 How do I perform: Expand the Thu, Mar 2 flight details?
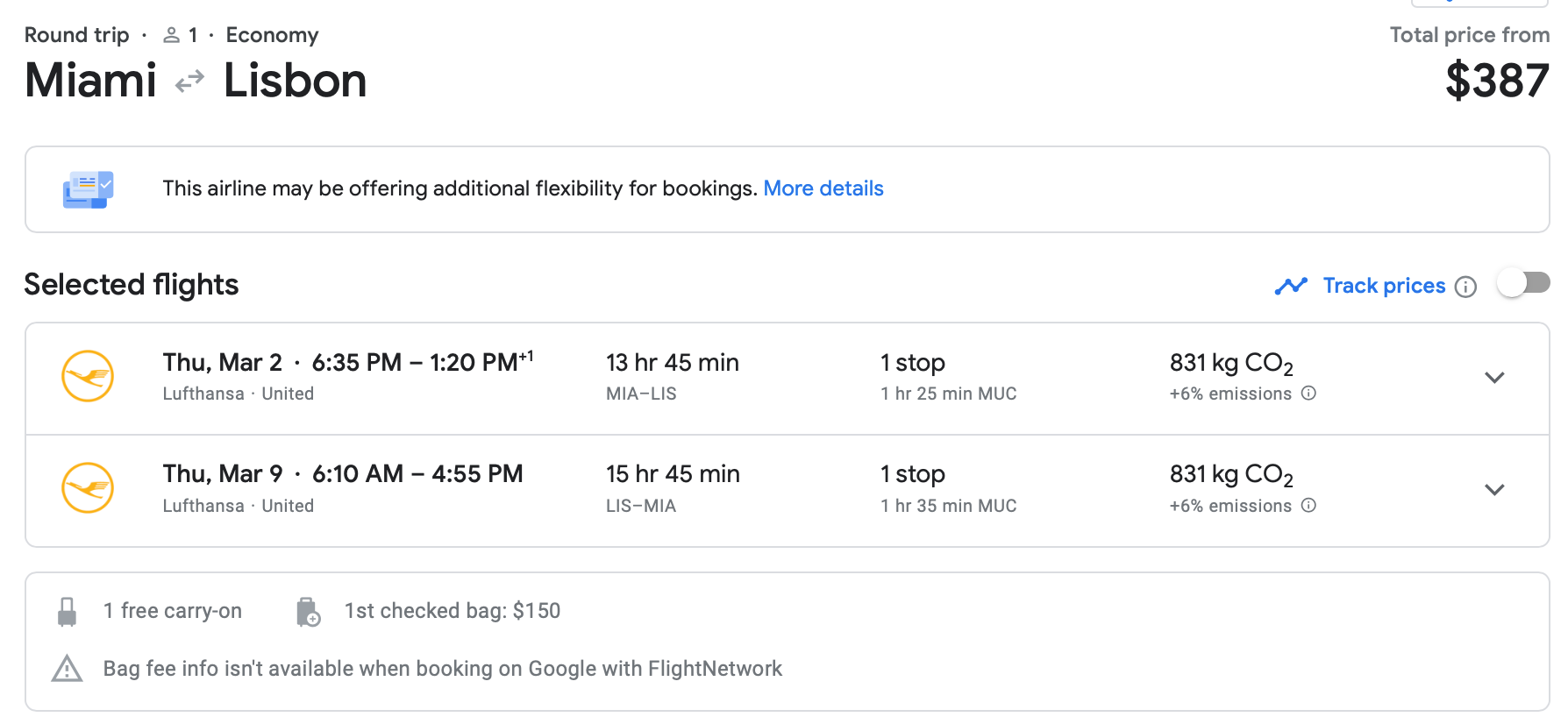pyautogui.click(x=1494, y=378)
